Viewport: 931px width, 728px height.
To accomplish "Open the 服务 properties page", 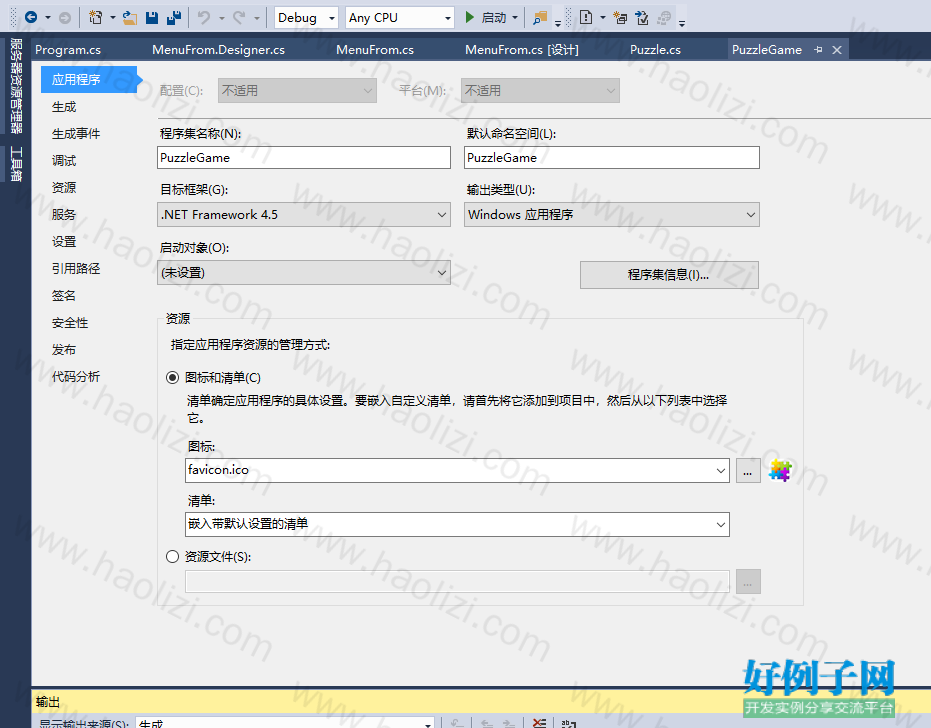I will point(64,214).
